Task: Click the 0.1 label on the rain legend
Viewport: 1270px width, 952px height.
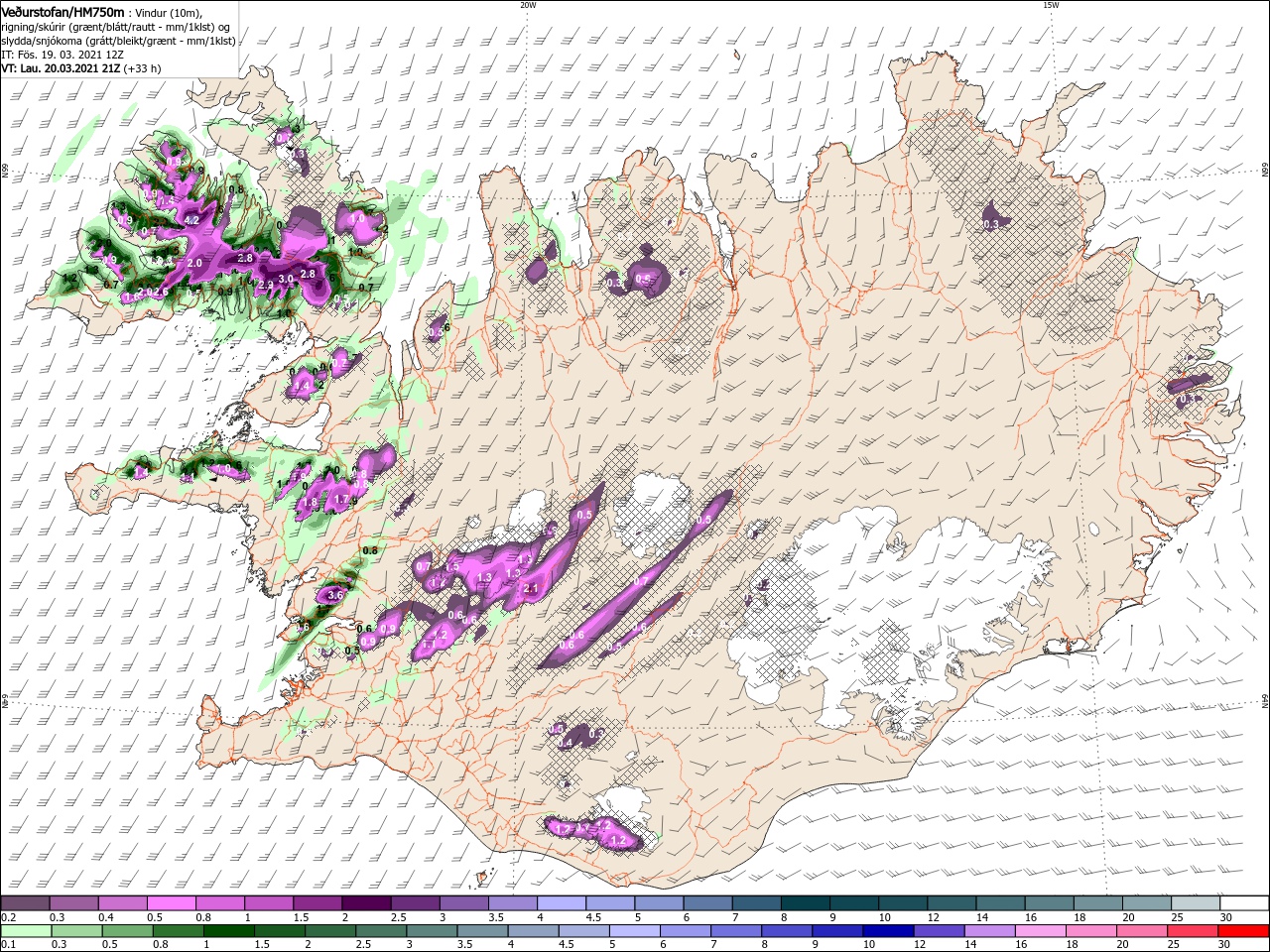Action: point(8,946)
